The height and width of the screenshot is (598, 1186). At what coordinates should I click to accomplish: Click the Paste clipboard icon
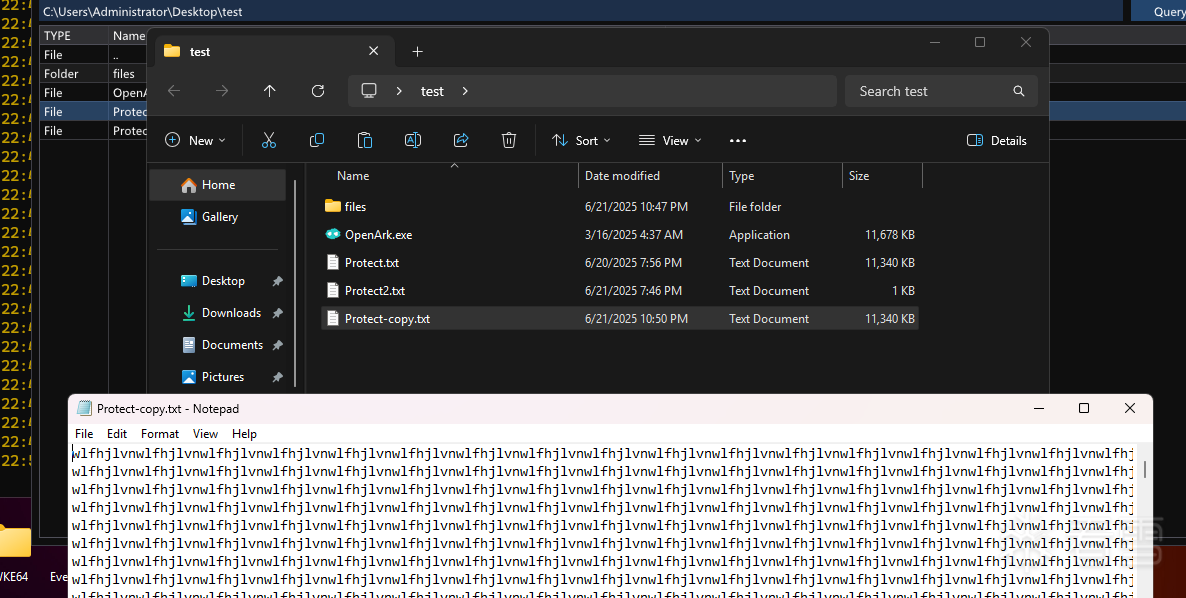pyautogui.click(x=365, y=141)
